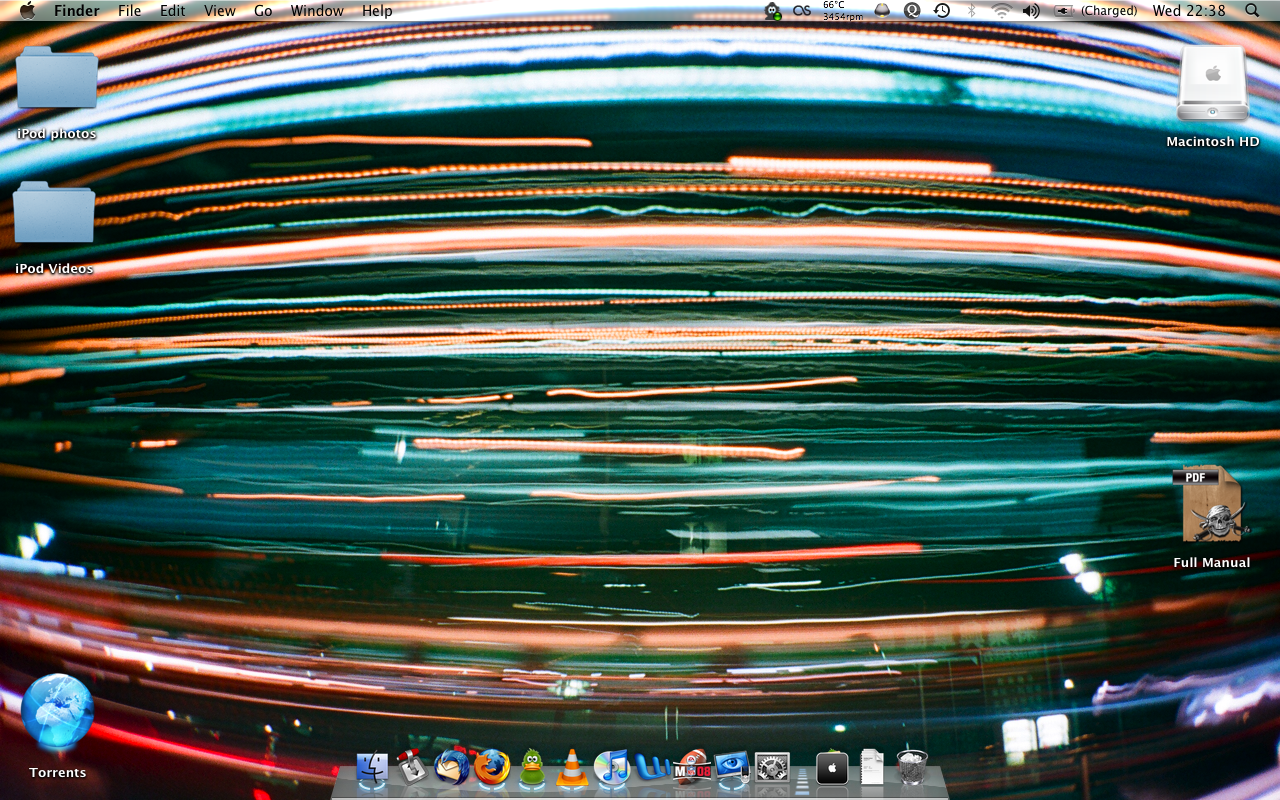Open Time Machine menu bar icon

coord(942,11)
